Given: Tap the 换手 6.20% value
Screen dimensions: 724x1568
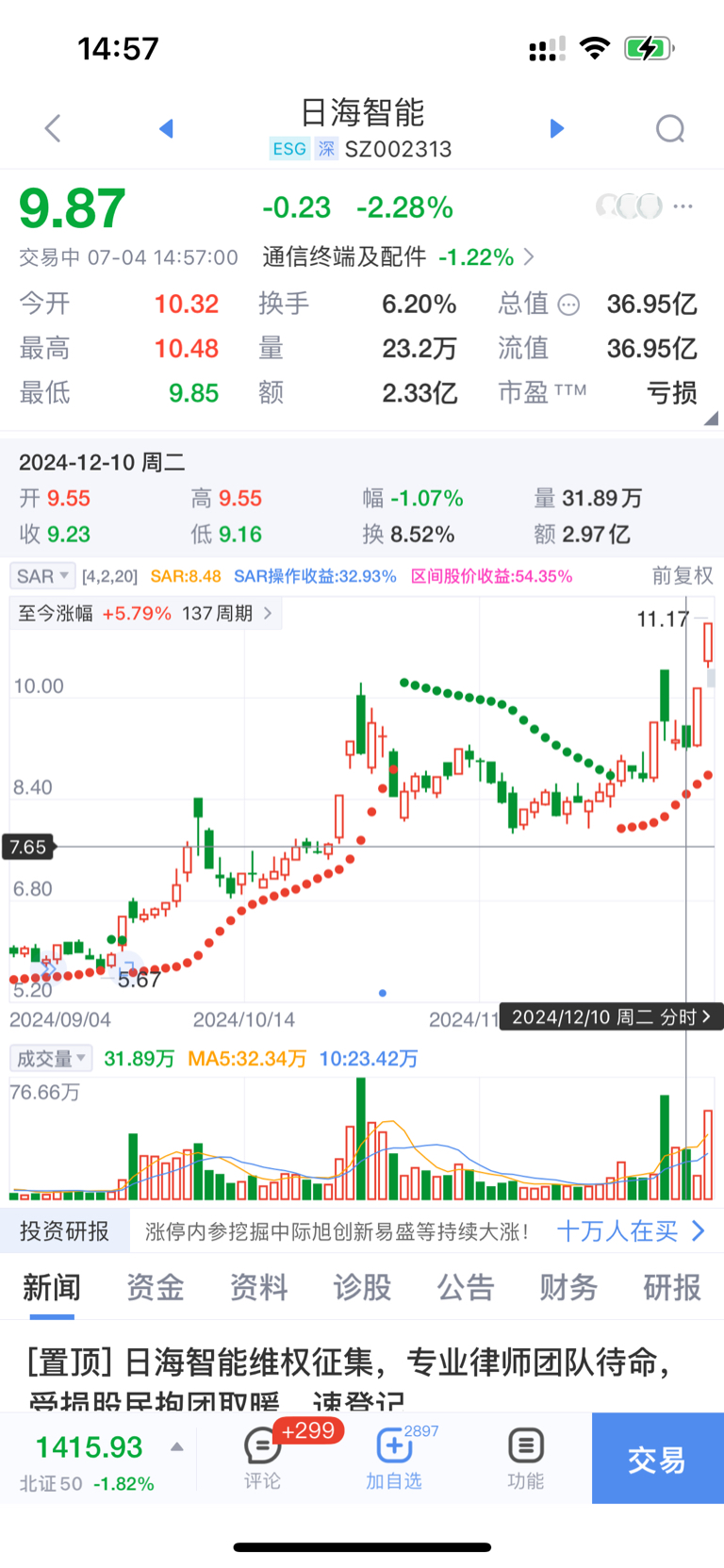Looking at the screenshot, I should pyautogui.click(x=419, y=304).
